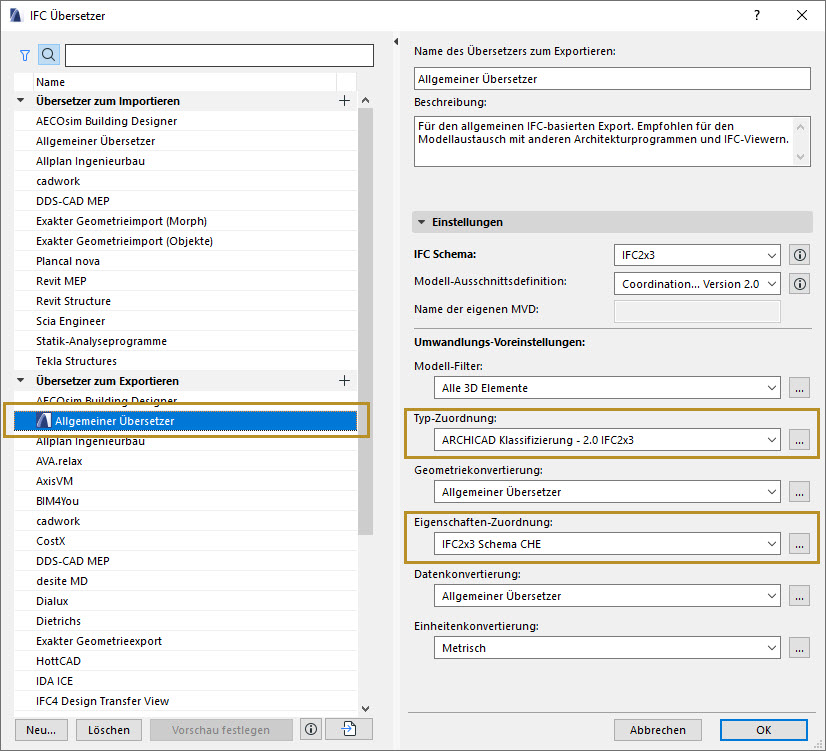Select Exakter Geometrieexport translator

click(x=186, y=641)
